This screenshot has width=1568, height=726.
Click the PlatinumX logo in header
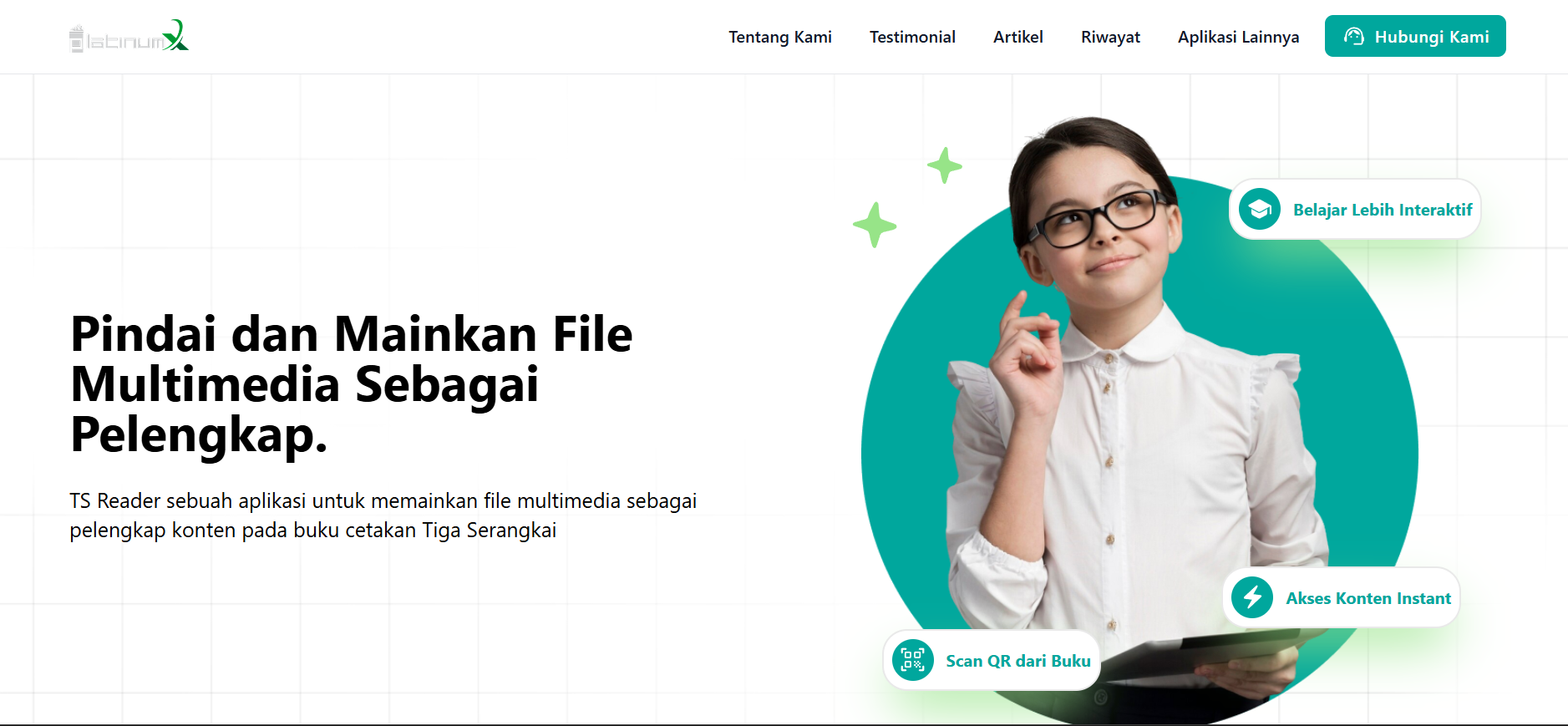(129, 36)
